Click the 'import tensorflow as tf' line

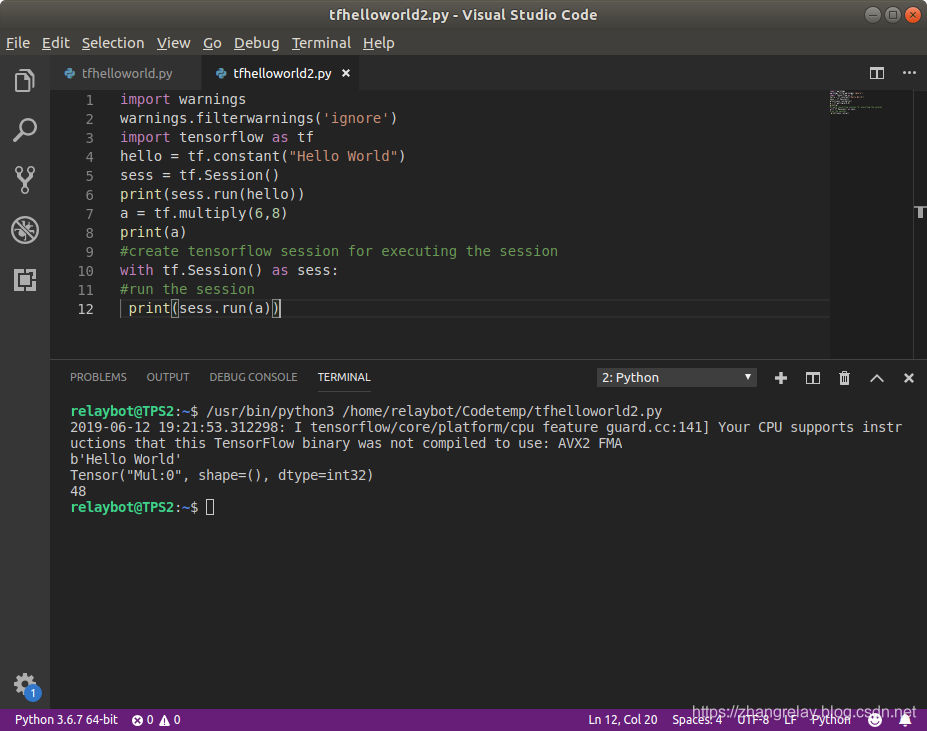coord(216,137)
